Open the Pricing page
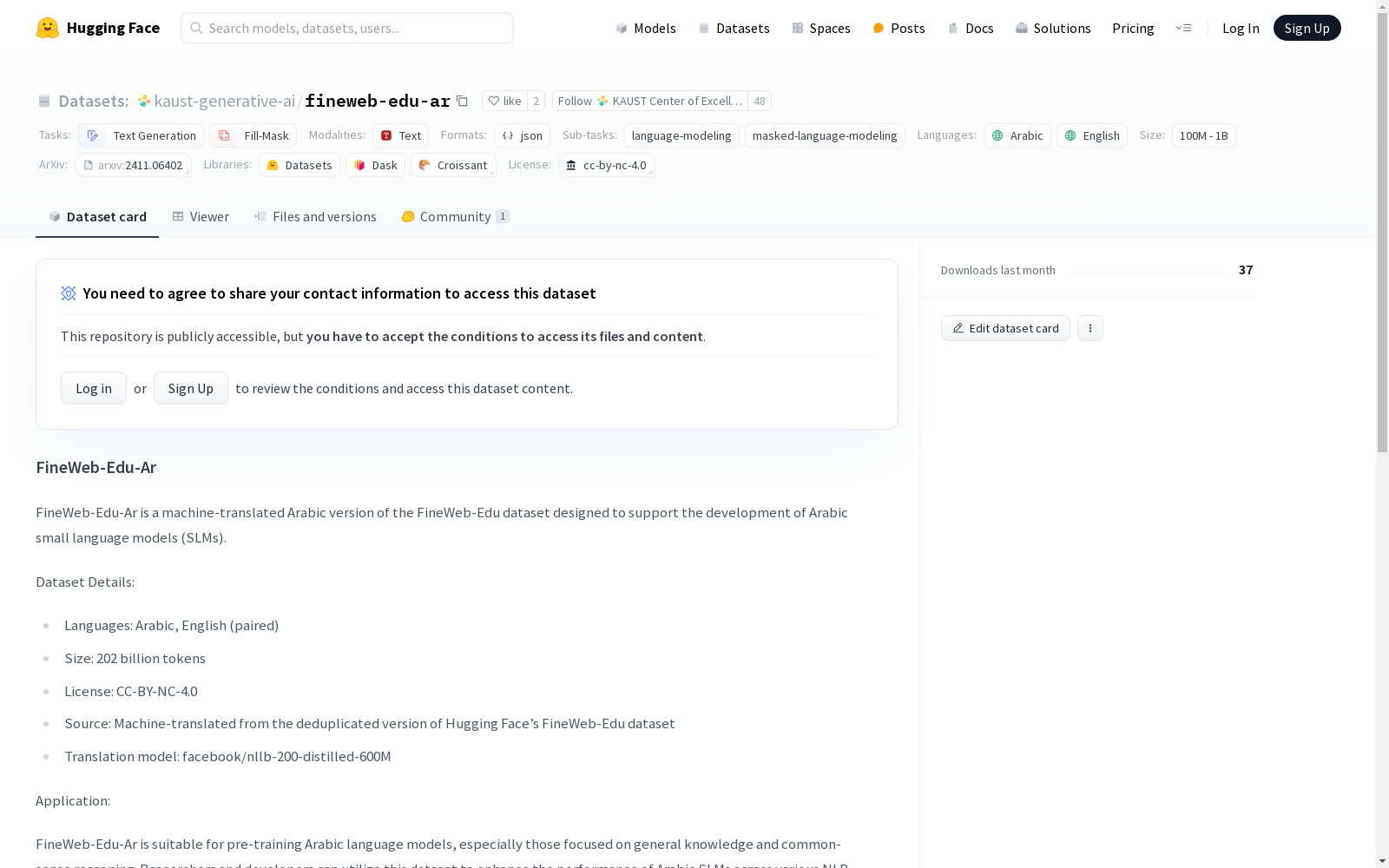 pos(1133,28)
